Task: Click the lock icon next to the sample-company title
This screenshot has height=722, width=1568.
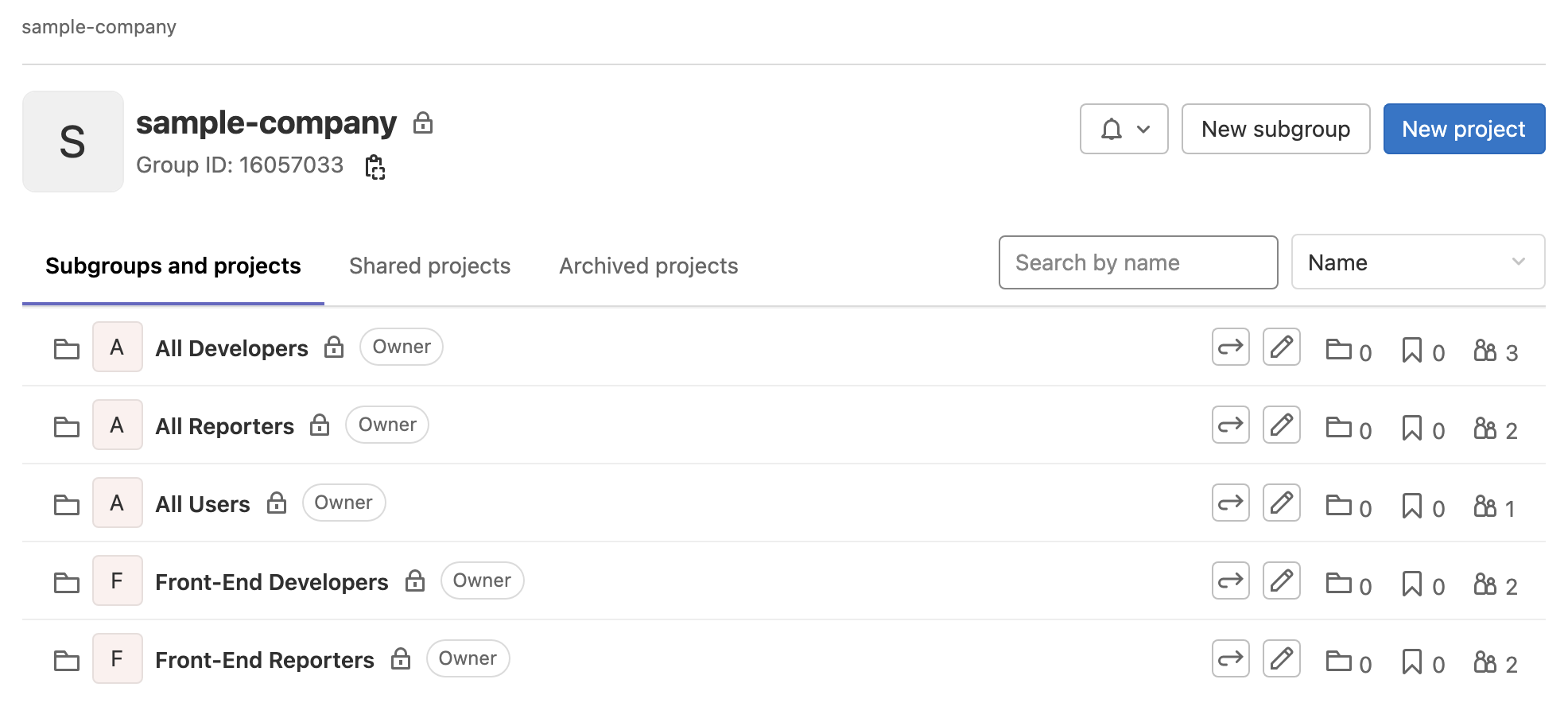Action: [x=423, y=123]
